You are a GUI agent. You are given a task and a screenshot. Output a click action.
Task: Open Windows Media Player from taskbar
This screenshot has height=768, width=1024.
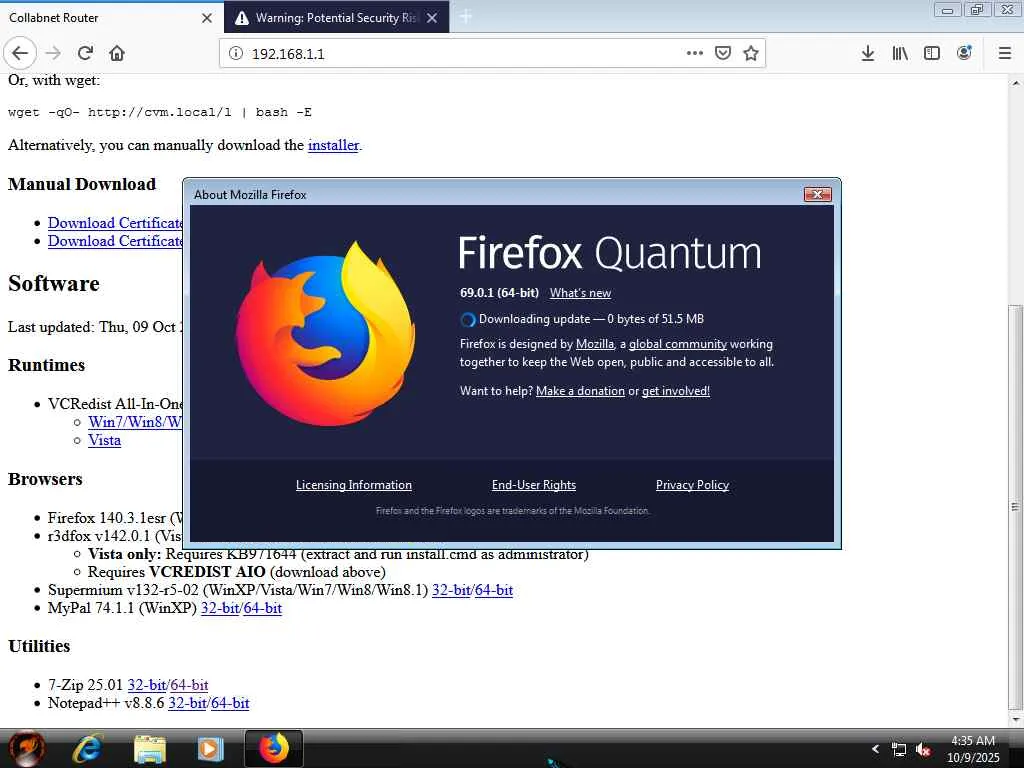point(210,749)
